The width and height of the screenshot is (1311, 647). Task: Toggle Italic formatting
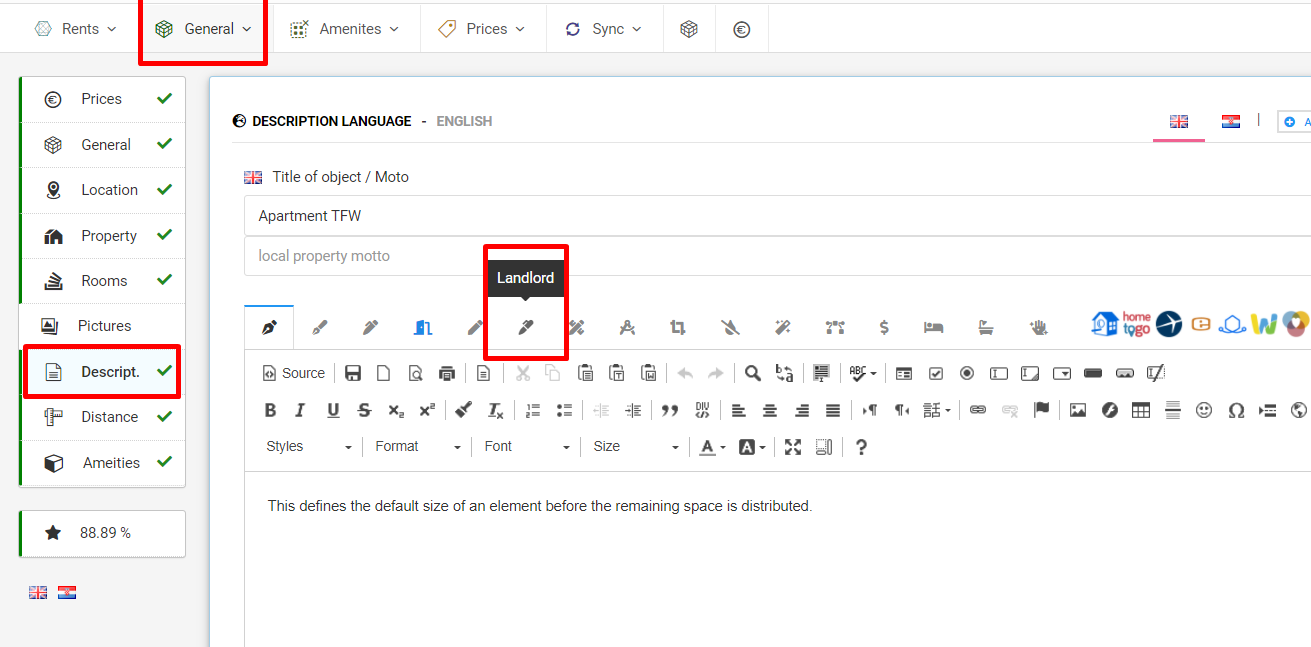point(300,410)
